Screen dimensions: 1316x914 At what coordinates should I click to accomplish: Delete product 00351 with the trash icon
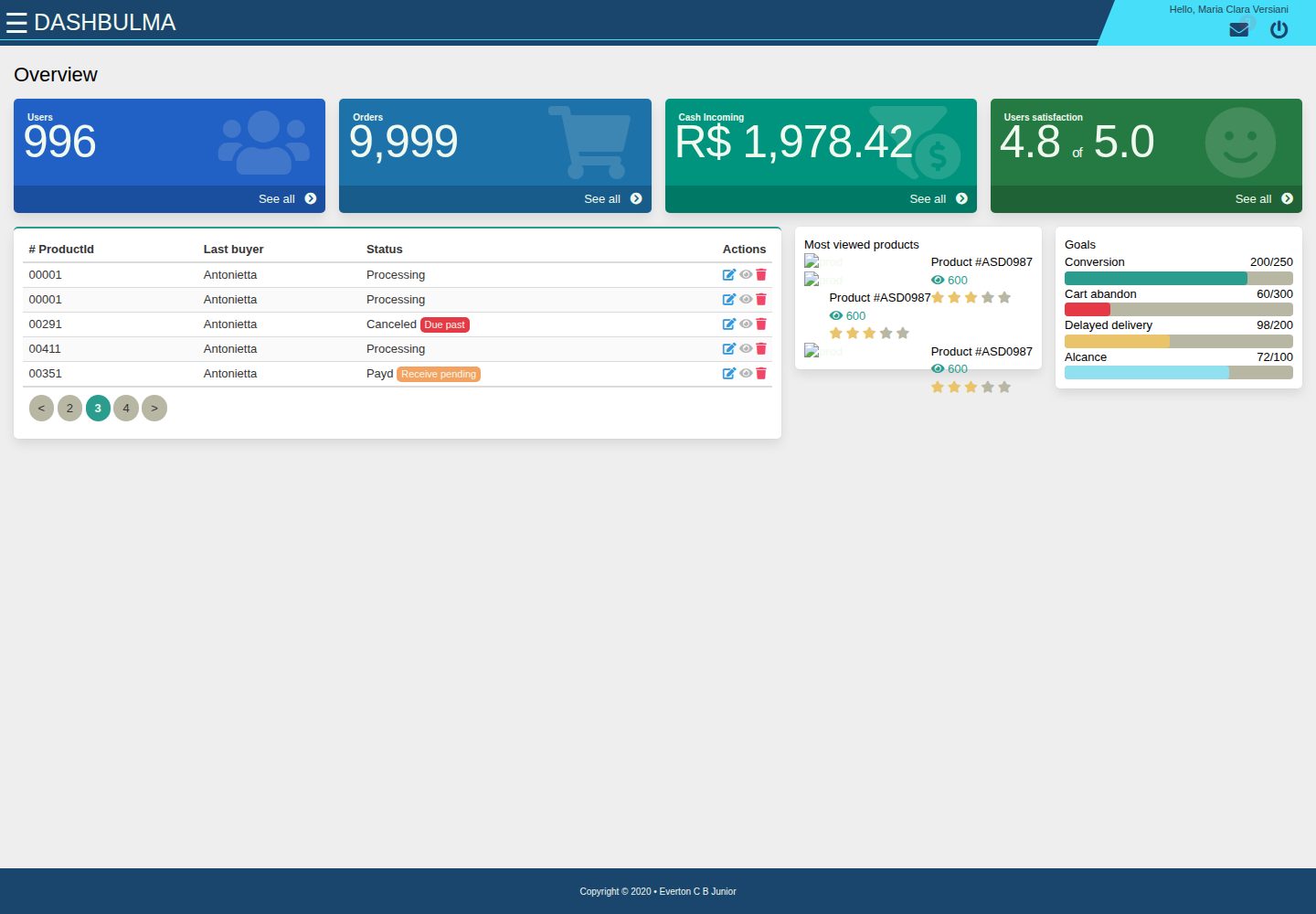761,374
